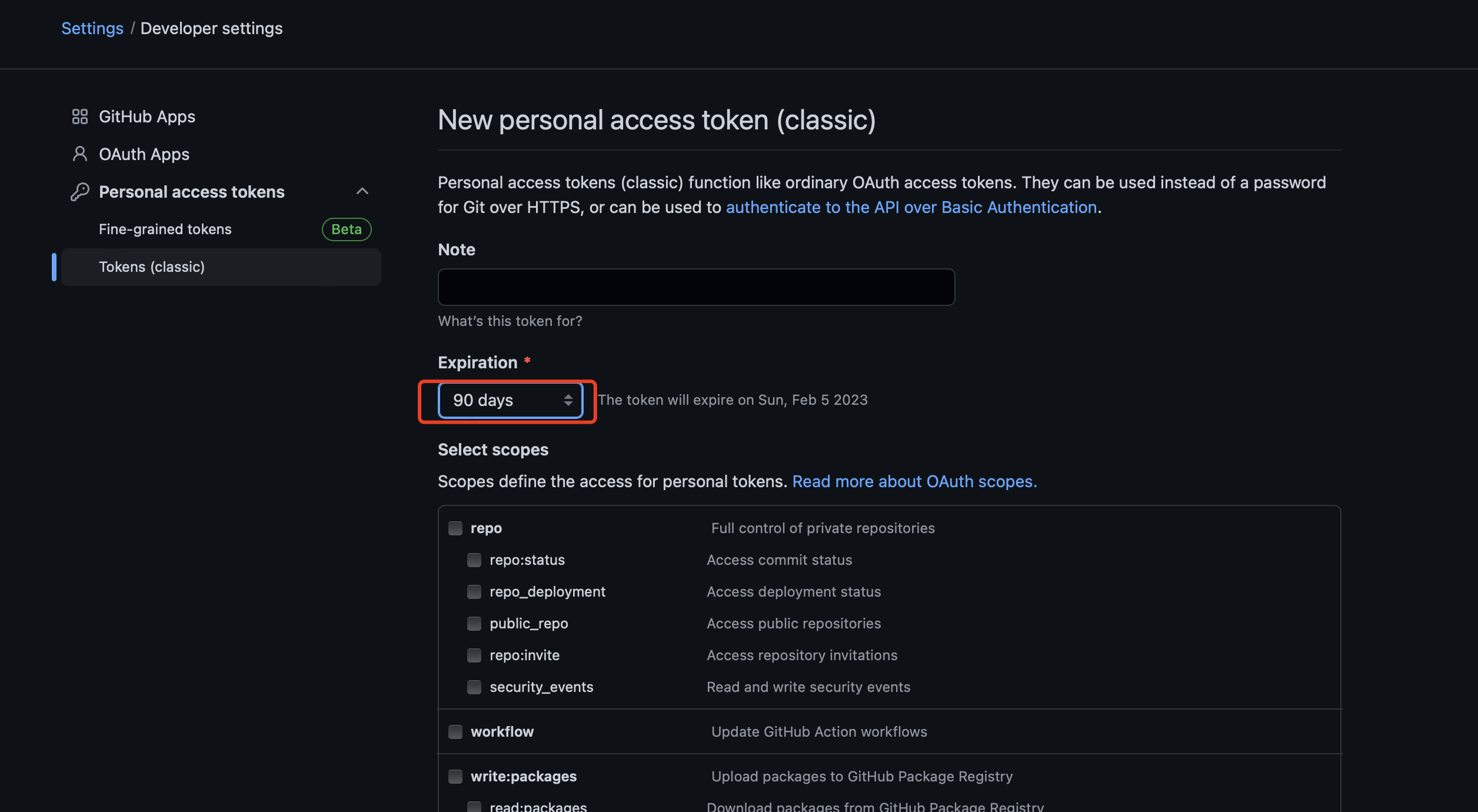Select Tokens (classic) sidebar item
This screenshot has width=1478, height=812.
[152, 267]
